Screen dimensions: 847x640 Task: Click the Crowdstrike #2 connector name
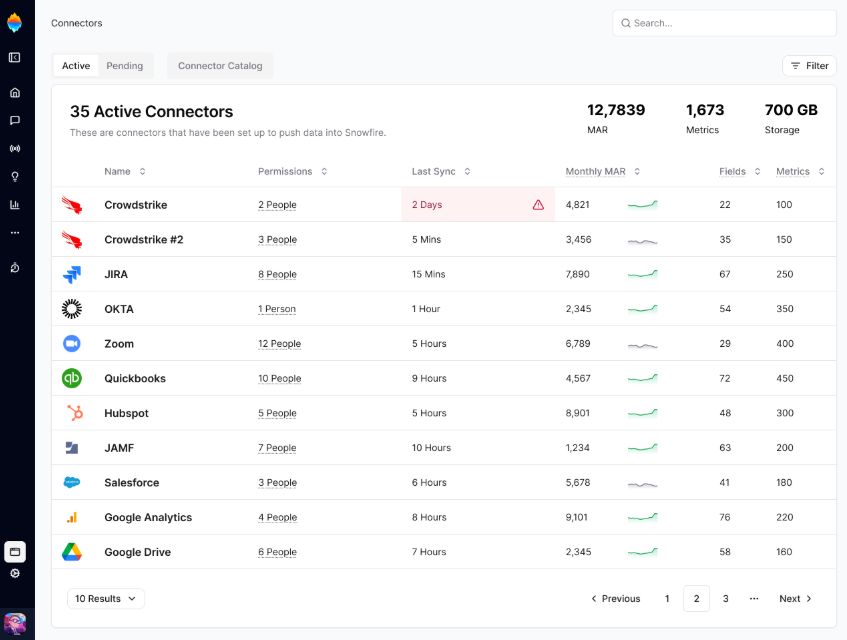click(144, 240)
